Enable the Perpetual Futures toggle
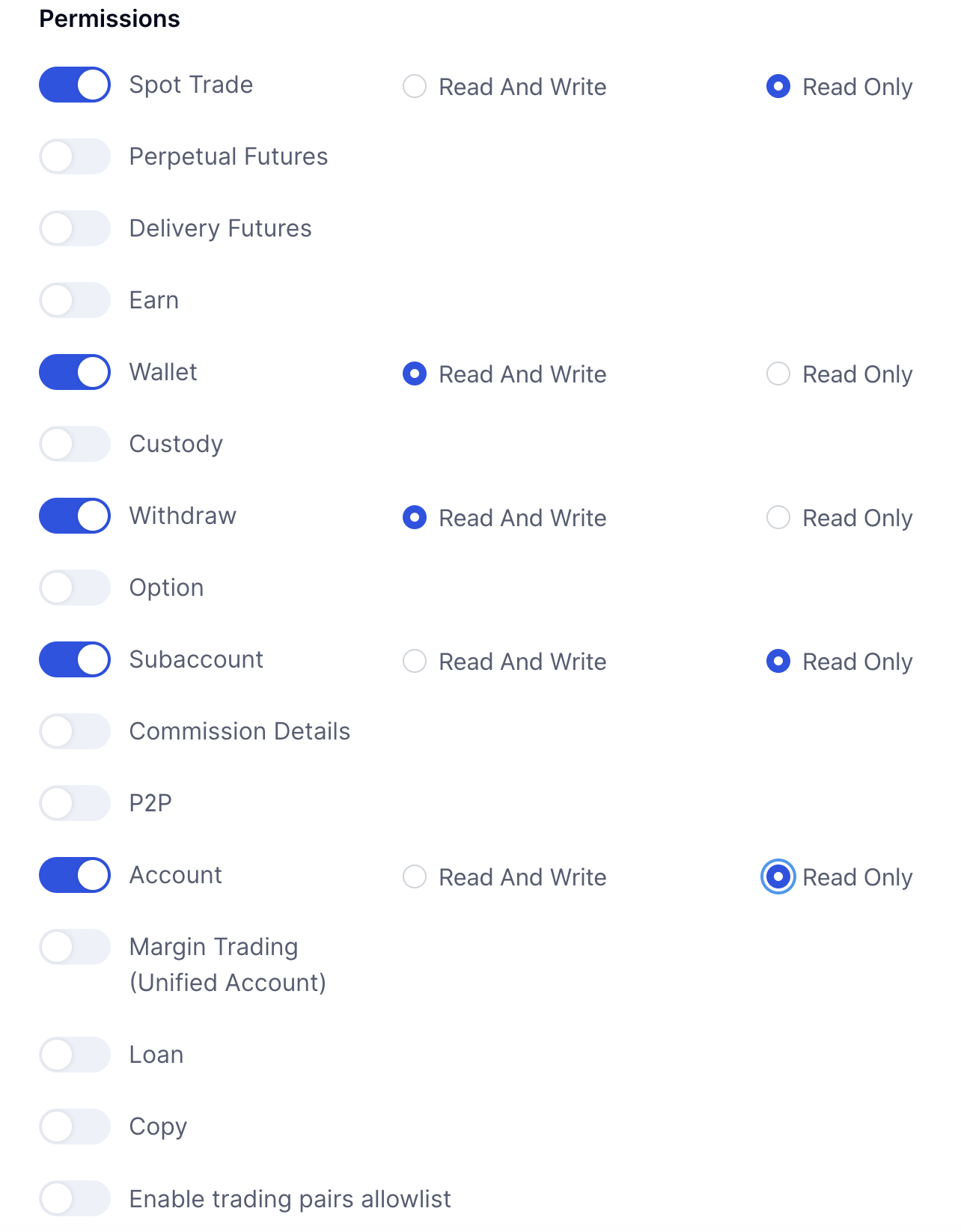 coord(74,156)
